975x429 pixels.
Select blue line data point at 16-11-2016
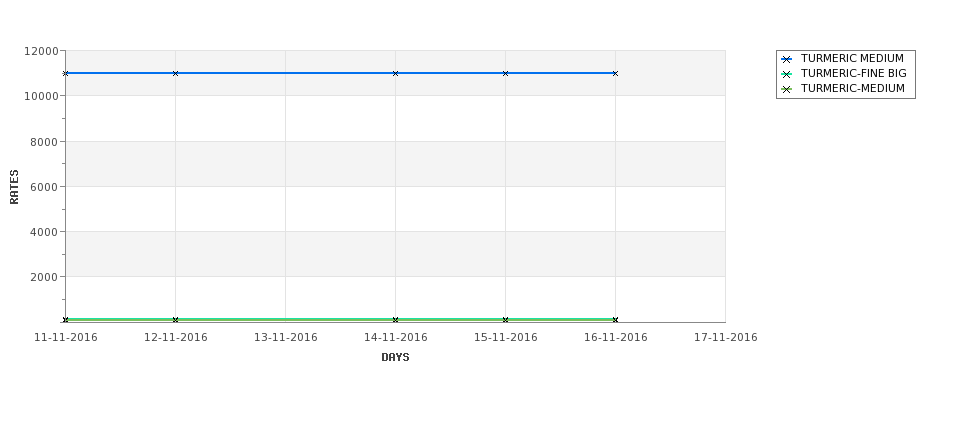coord(615,73)
